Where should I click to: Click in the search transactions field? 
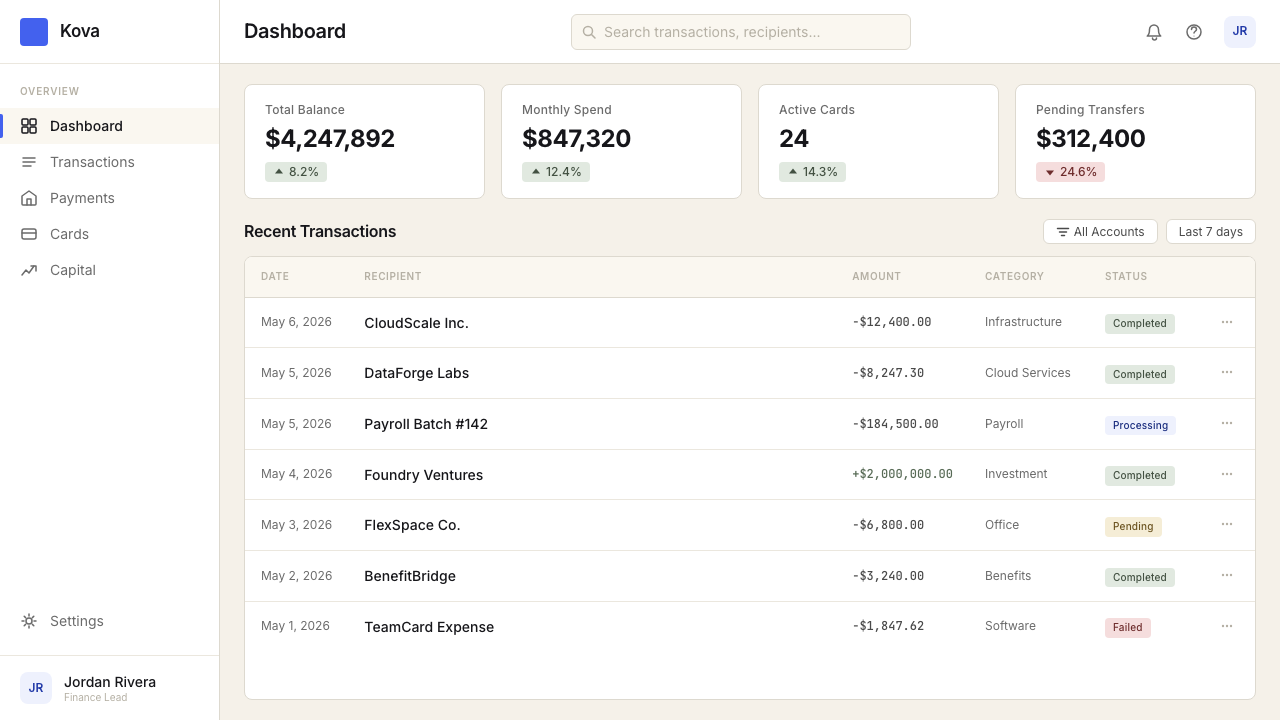[x=741, y=32]
